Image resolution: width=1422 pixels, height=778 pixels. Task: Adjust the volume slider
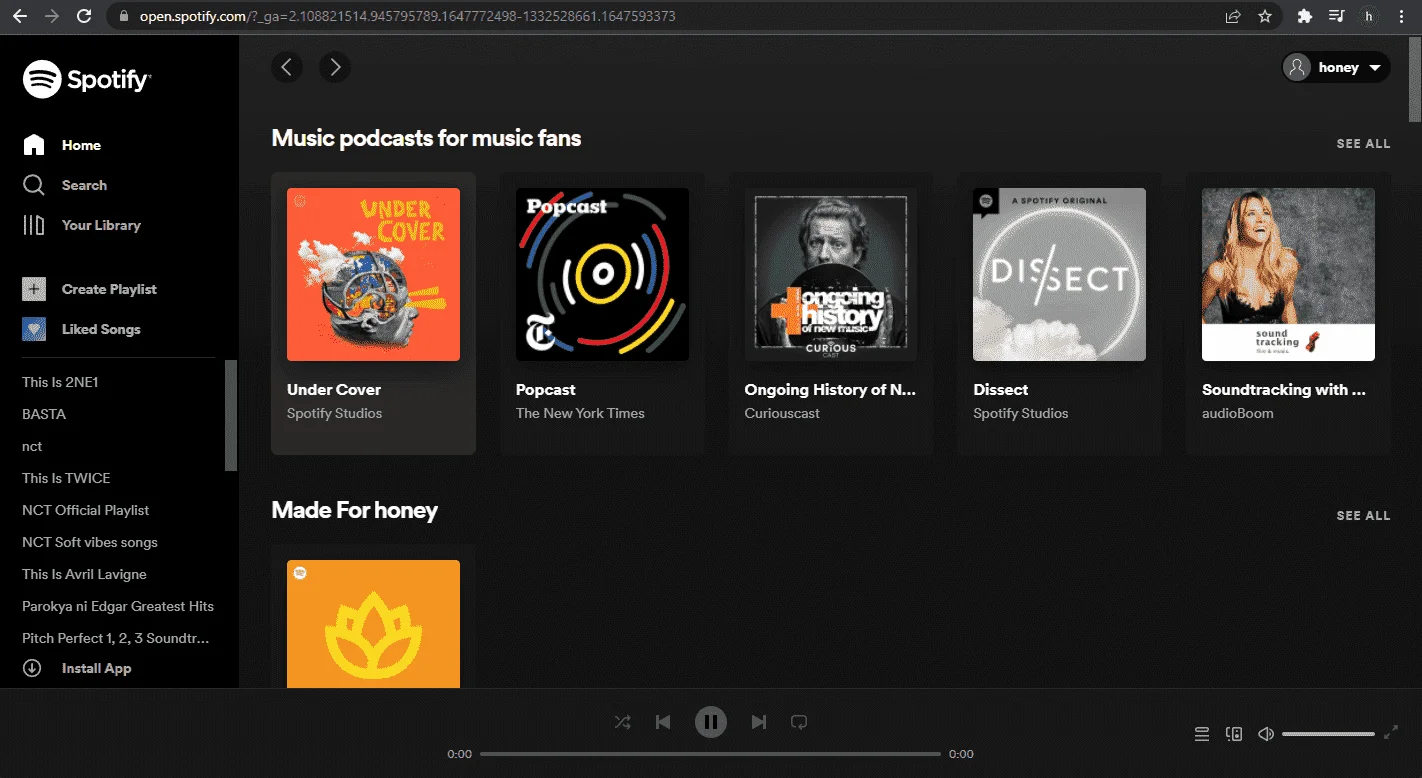[1328, 734]
